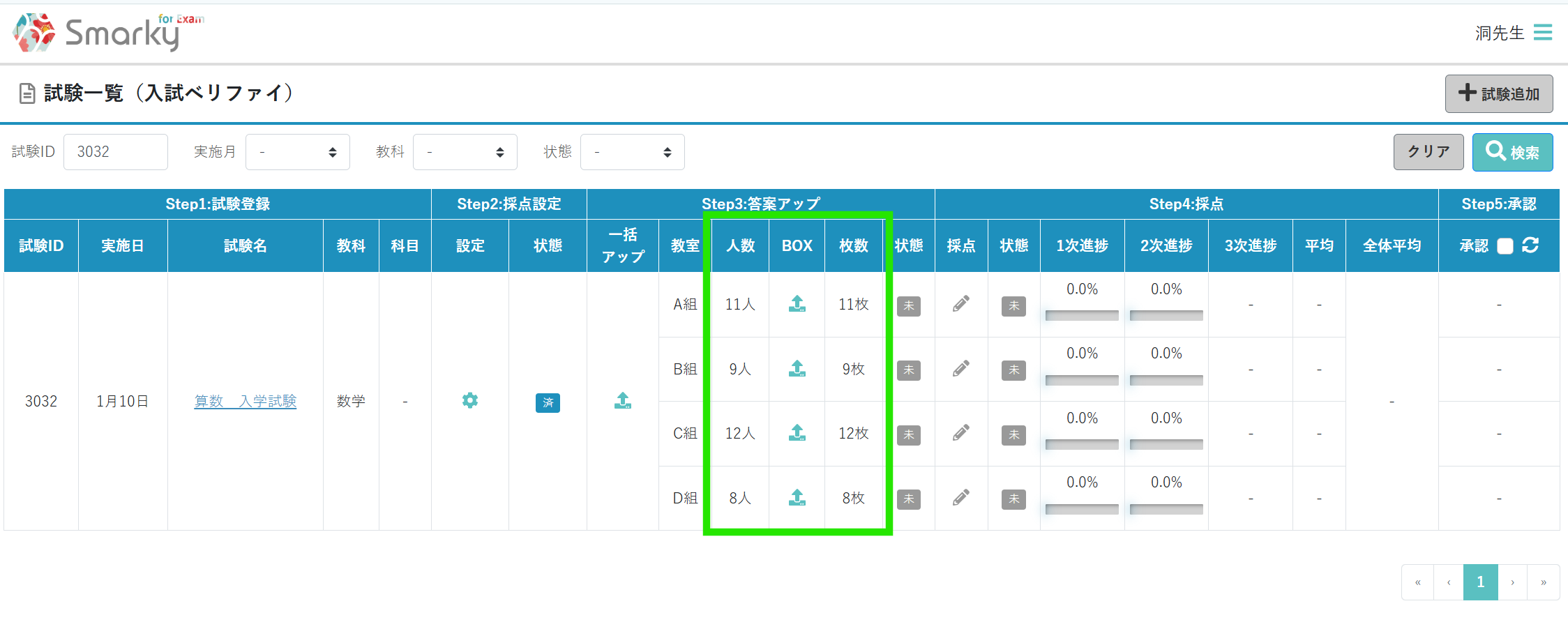Open the 状態 filter dropdown
The image size is (1568, 622).
pyautogui.click(x=632, y=152)
